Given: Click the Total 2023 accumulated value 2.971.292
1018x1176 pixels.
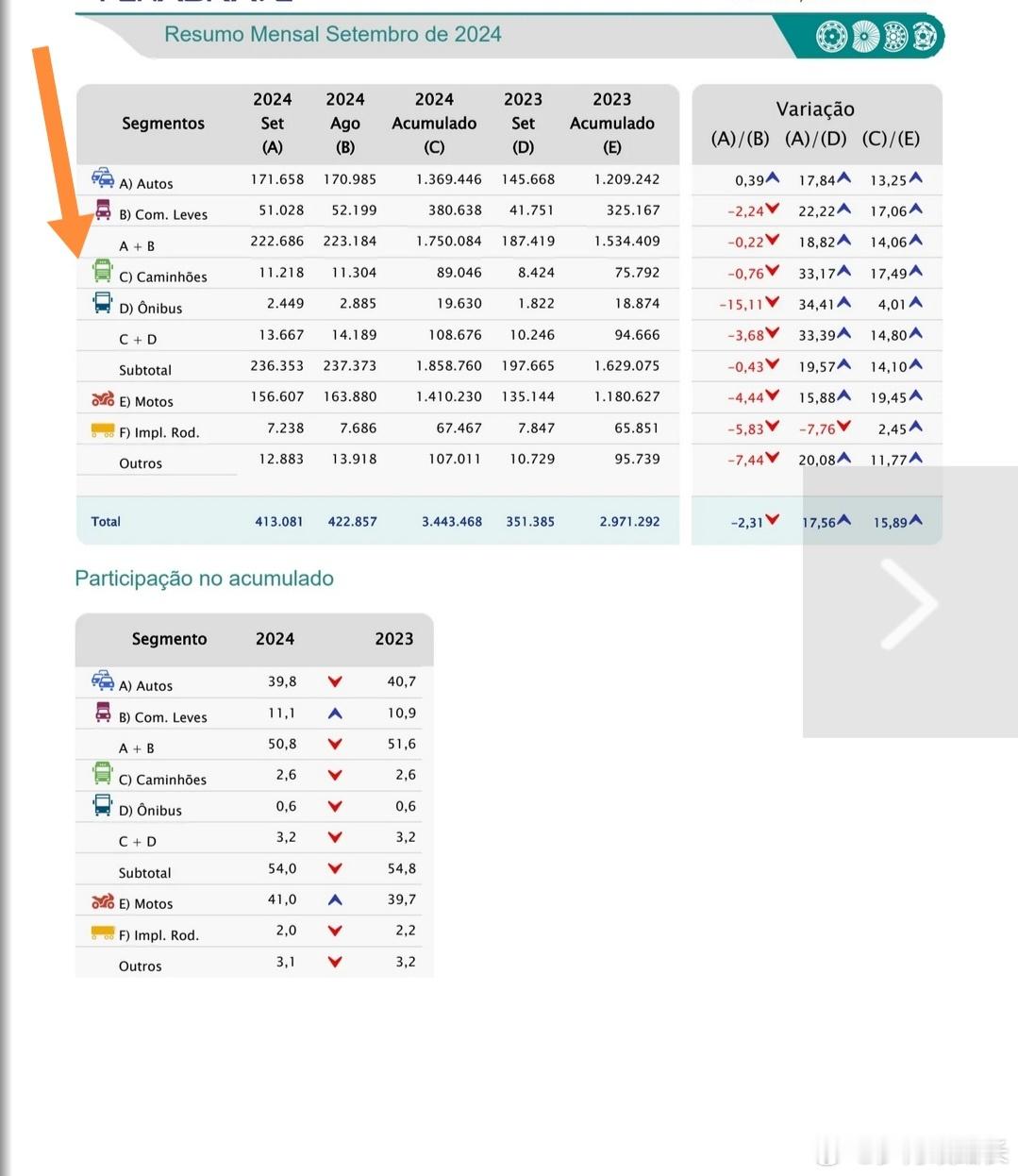Looking at the screenshot, I should 629,522.
